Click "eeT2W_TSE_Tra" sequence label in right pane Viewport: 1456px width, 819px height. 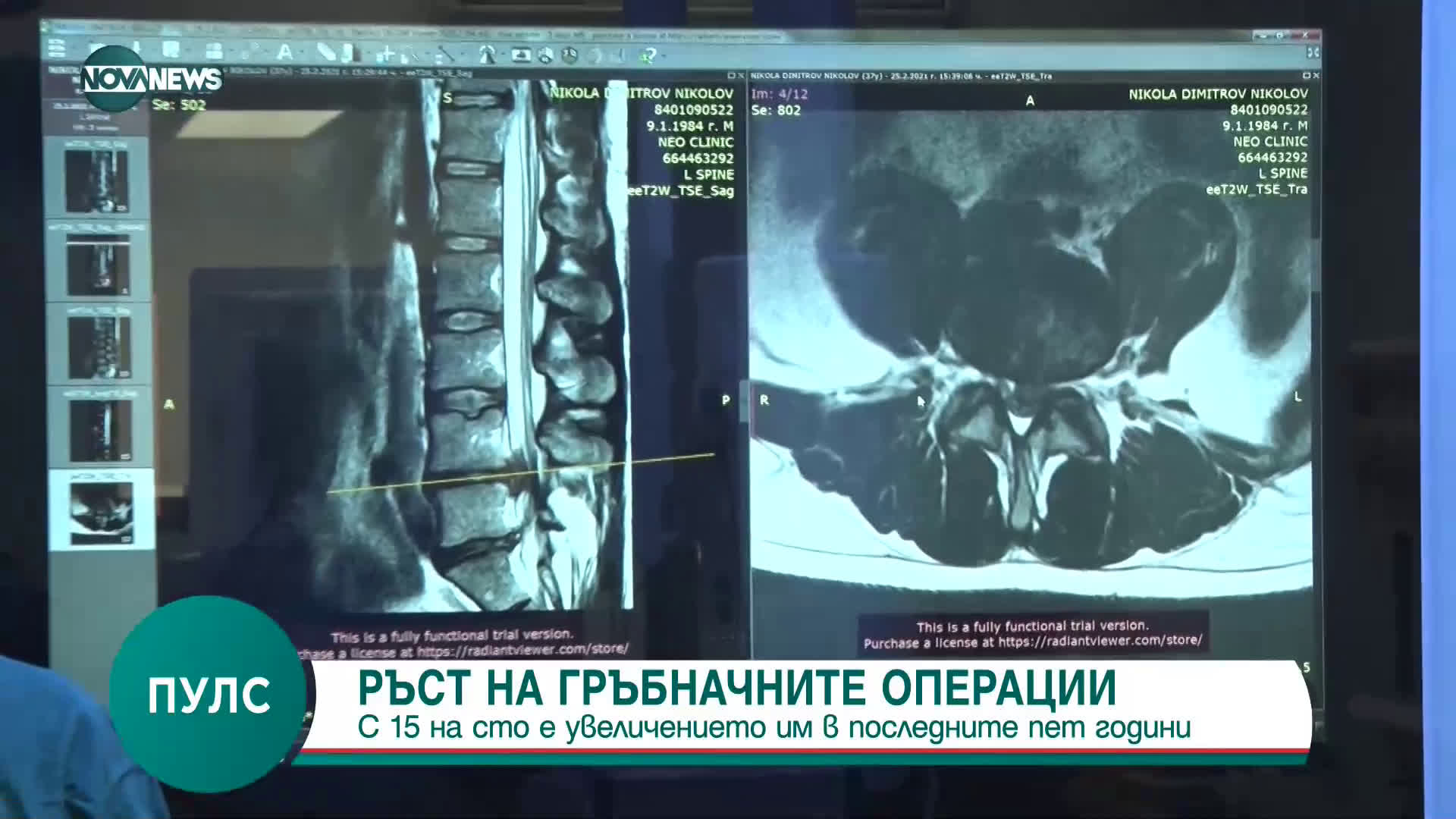click(1257, 189)
